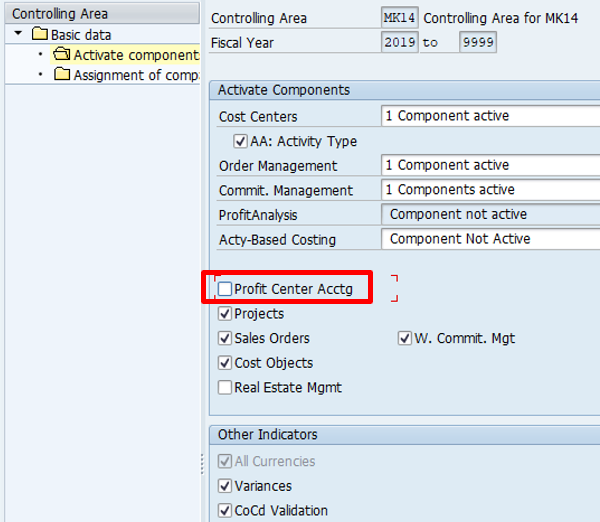Toggle AA: Activity Type checkbox

click(x=240, y=141)
